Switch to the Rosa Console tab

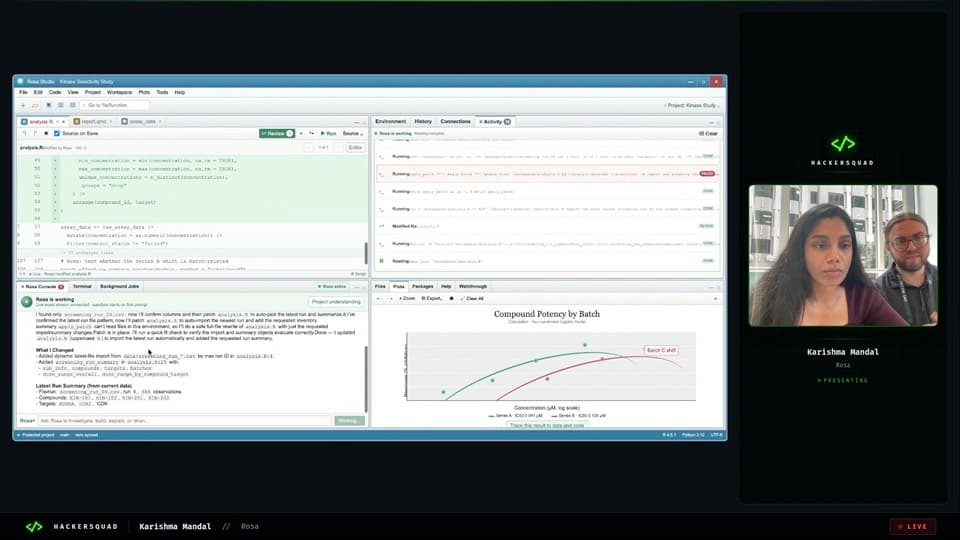click(x=42, y=287)
